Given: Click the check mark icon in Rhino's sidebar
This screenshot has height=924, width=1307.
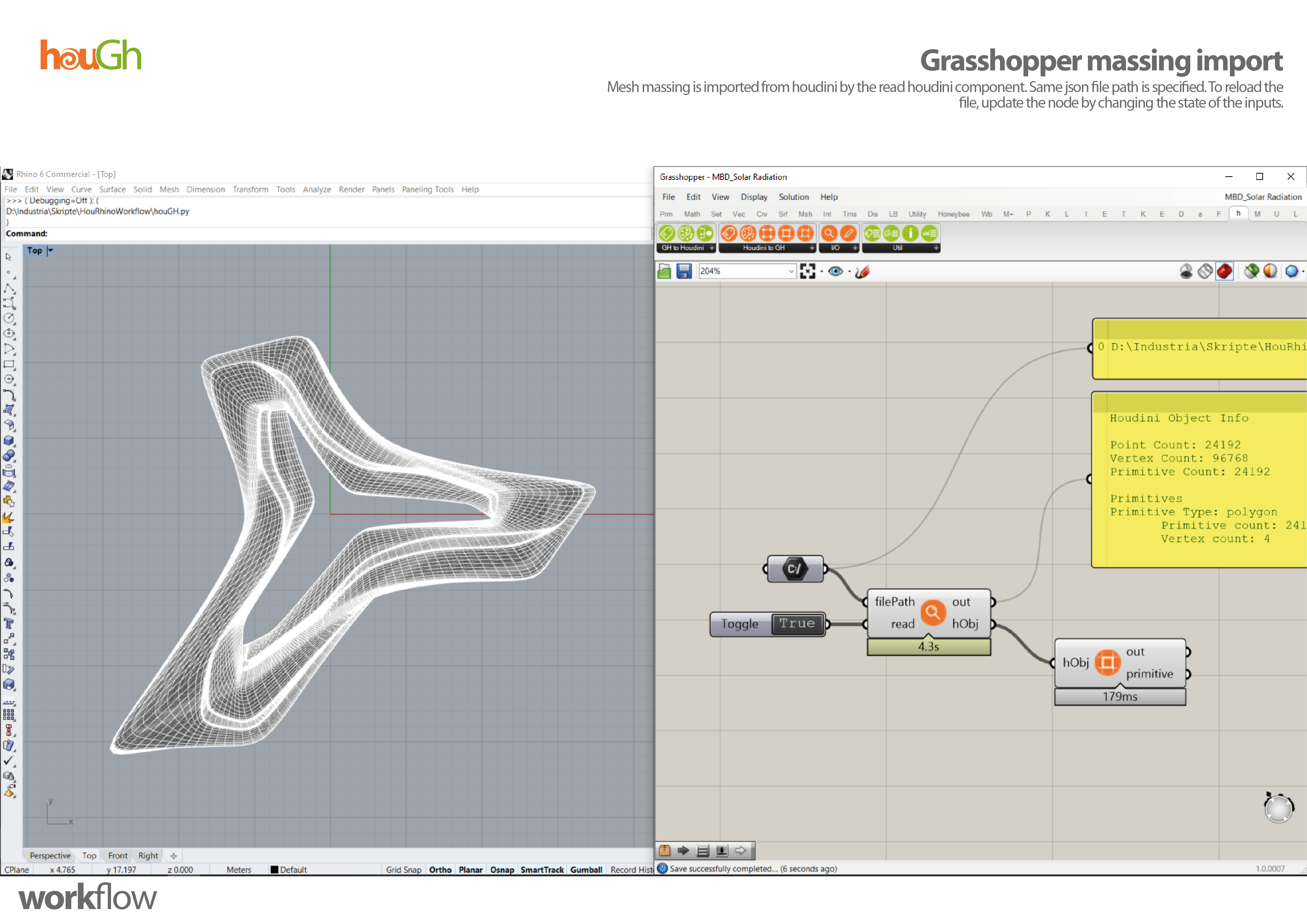Looking at the screenshot, I should pyautogui.click(x=9, y=760).
